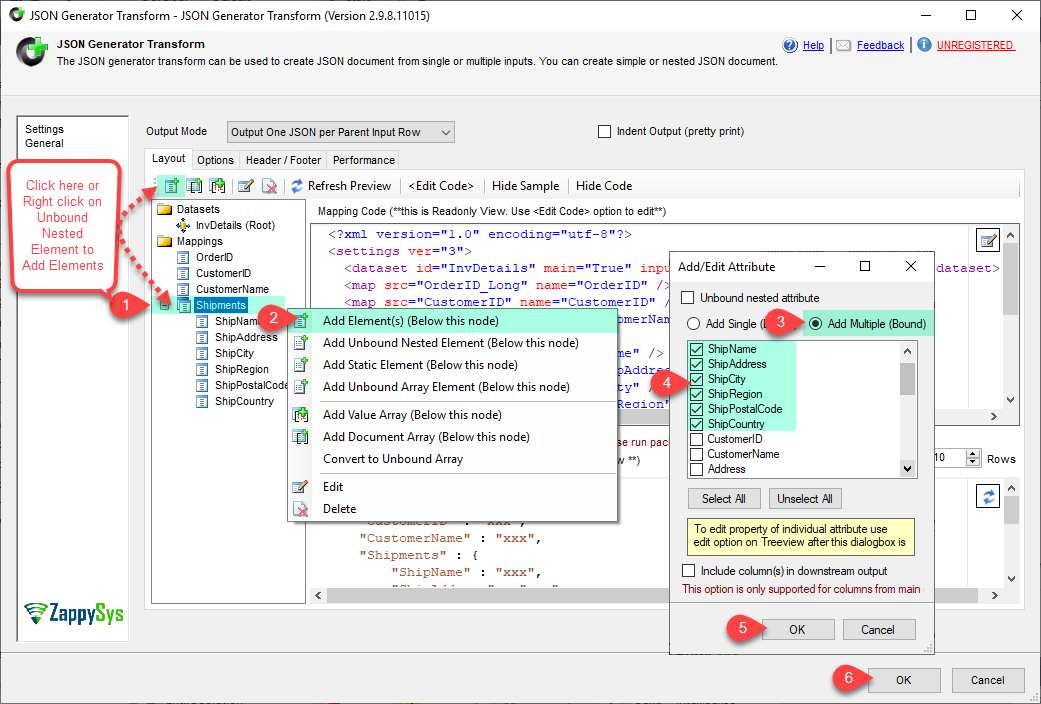
Task: Choose Add Element(s) (Below this node)
Action: pyautogui.click(x=453, y=321)
